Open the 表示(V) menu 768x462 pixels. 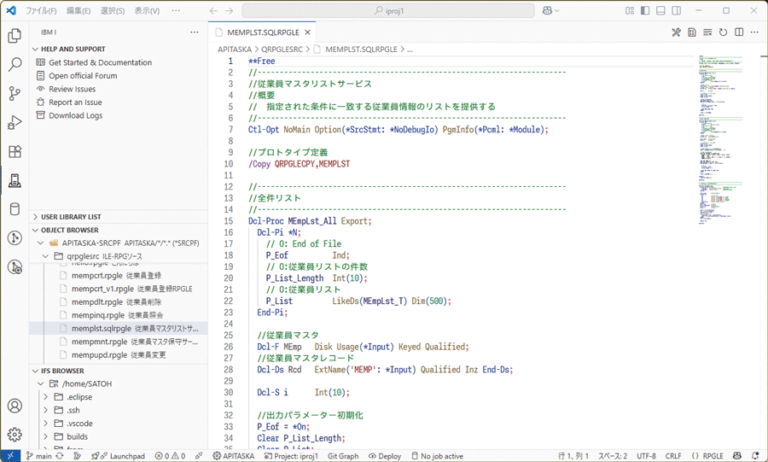[x=147, y=10]
